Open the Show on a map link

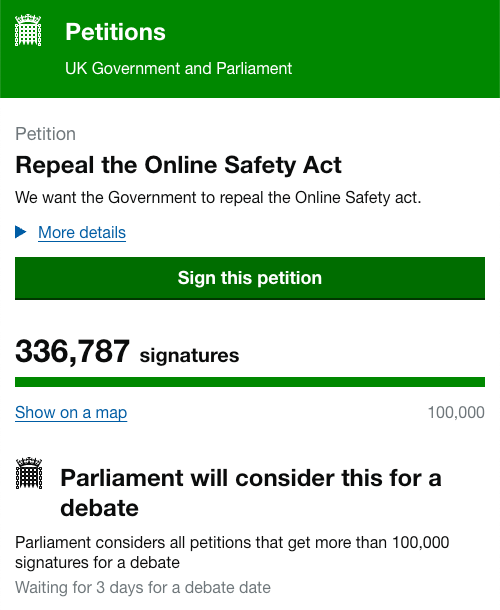pyautogui.click(x=71, y=412)
